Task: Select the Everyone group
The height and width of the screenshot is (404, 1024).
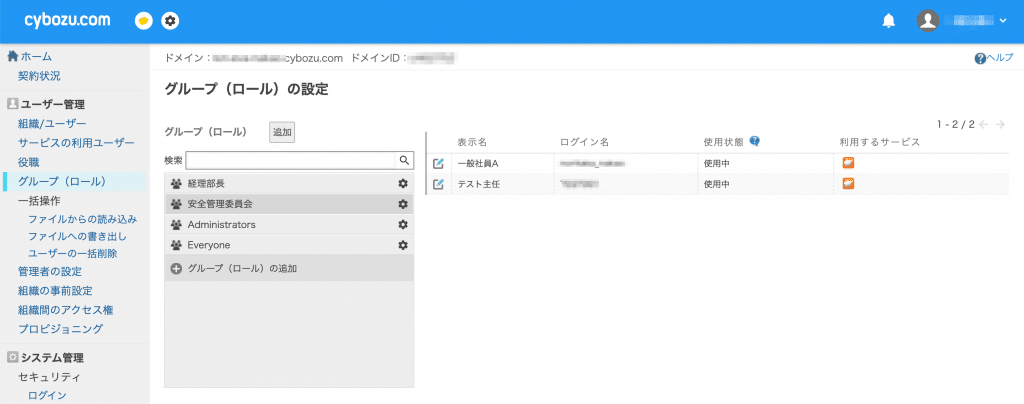Action: point(289,245)
